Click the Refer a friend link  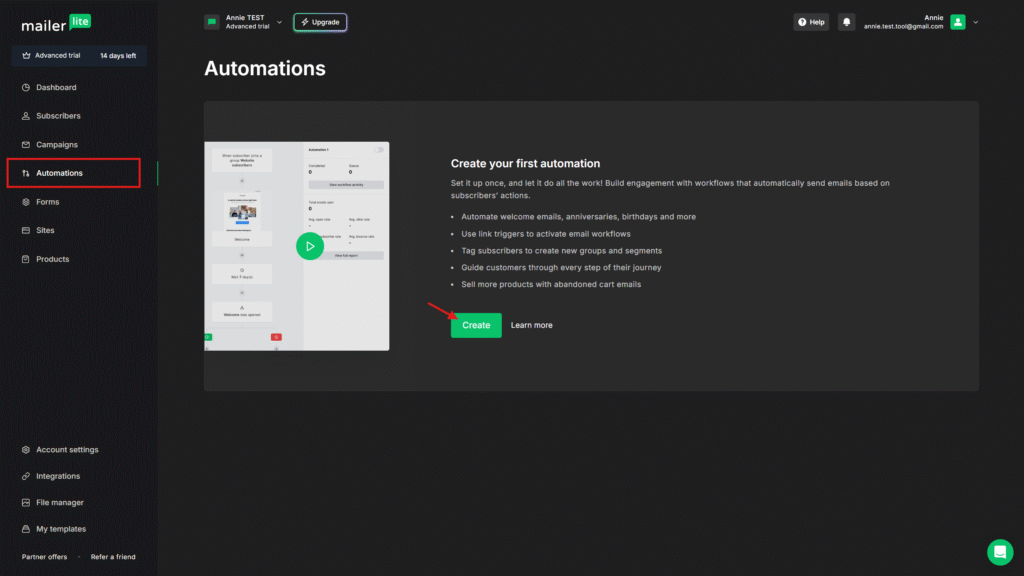[113, 557]
